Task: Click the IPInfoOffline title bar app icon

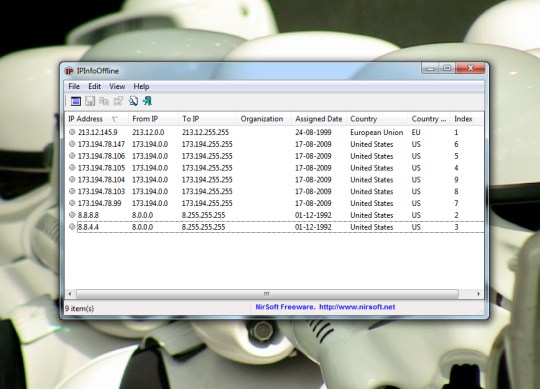Action: pos(69,71)
